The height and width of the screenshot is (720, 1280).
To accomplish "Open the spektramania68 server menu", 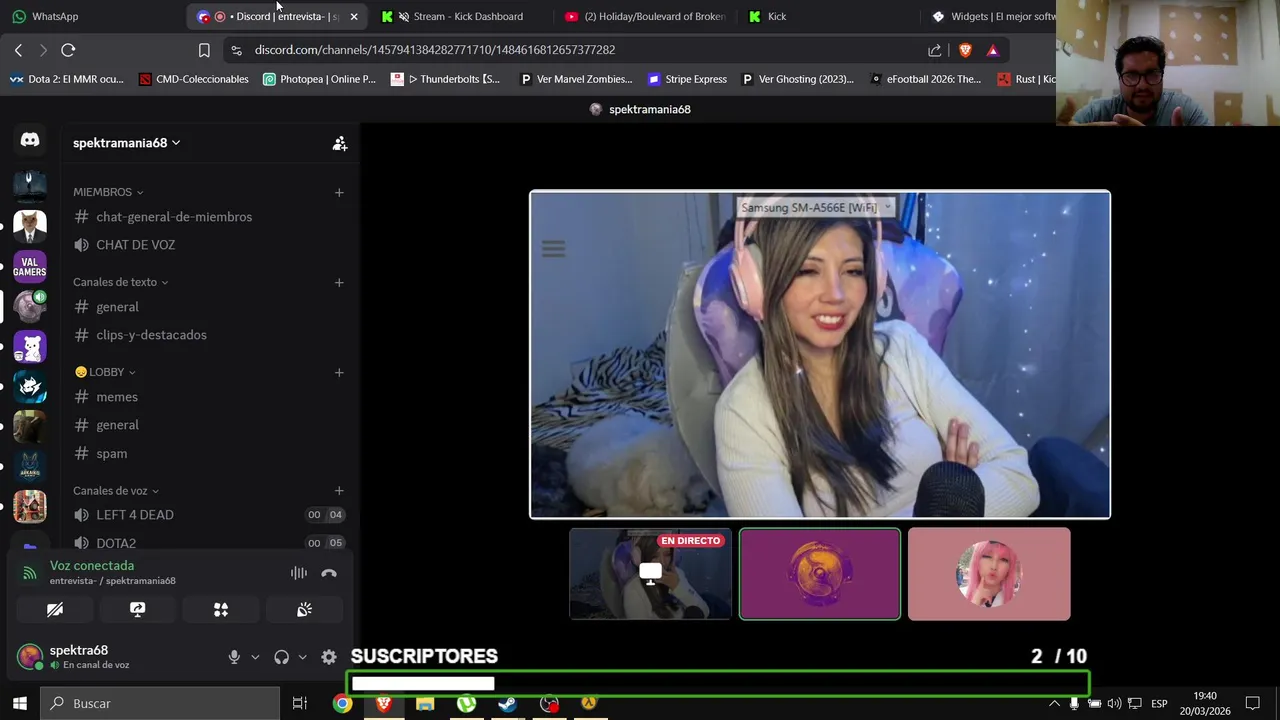I will pos(127,143).
